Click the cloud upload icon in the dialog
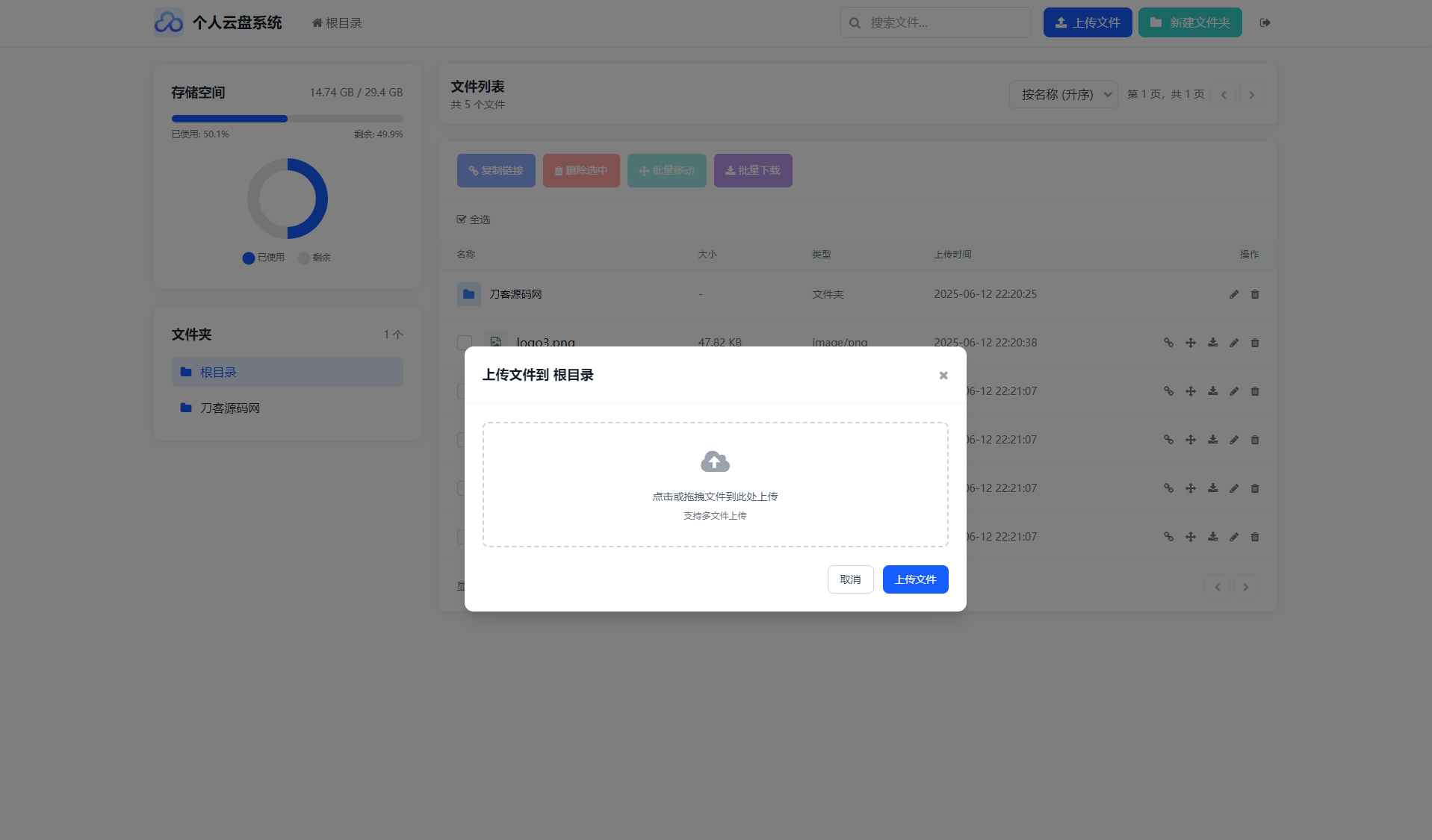Image resolution: width=1432 pixels, height=840 pixels. coord(714,461)
